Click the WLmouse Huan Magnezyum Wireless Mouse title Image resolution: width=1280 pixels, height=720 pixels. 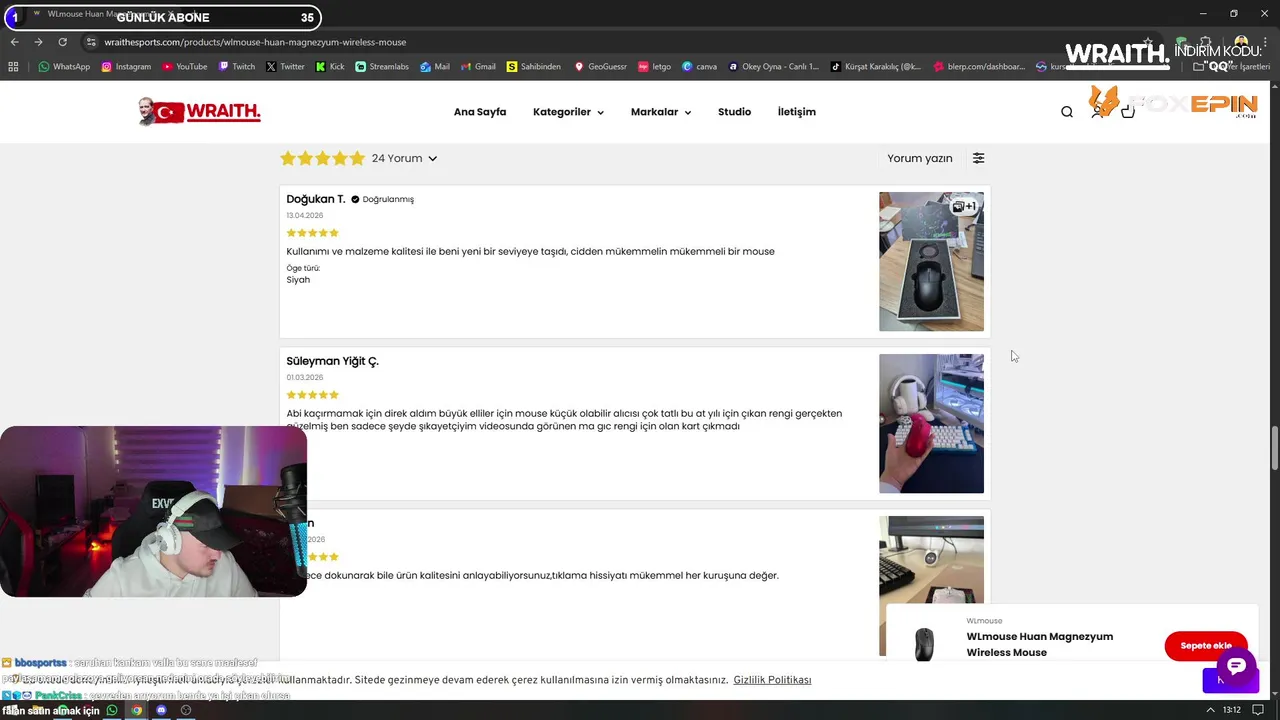(x=1040, y=644)
